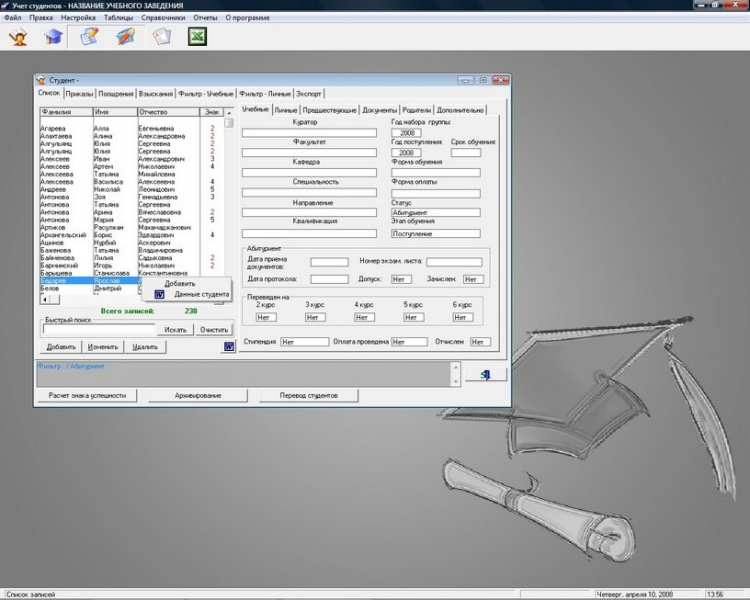Open the Фильтр - Учебные tab

click(205, 93)
